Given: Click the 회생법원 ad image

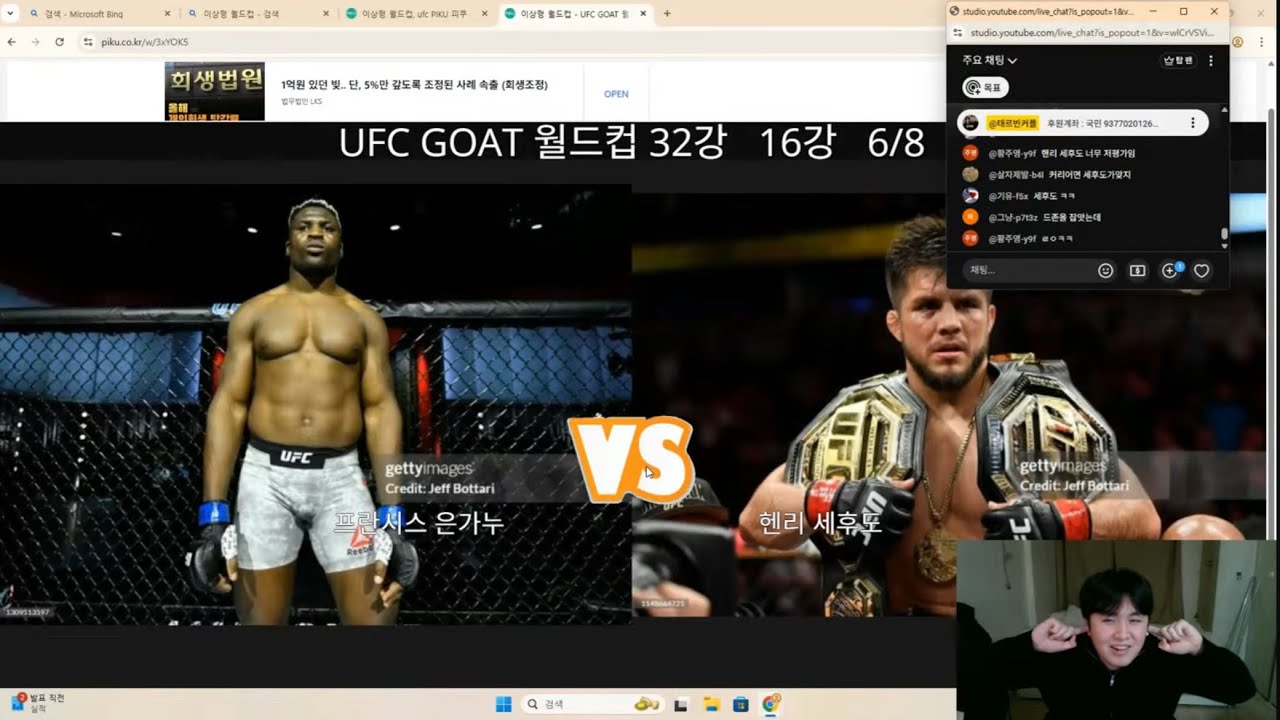Looking at the screenshot, I should point(215,91).
